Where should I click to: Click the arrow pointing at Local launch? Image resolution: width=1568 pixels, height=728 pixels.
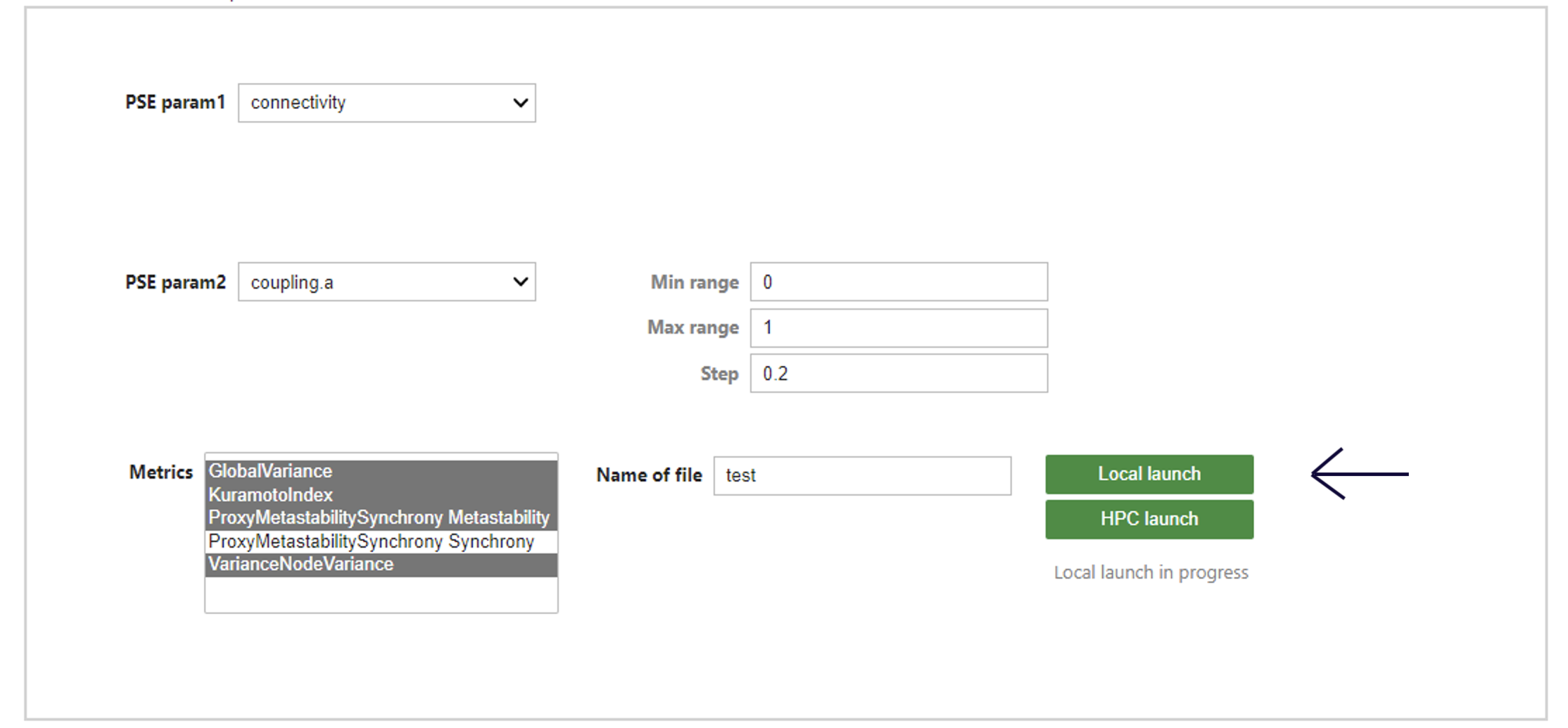pyautogui.click(x=1358, y=475)
